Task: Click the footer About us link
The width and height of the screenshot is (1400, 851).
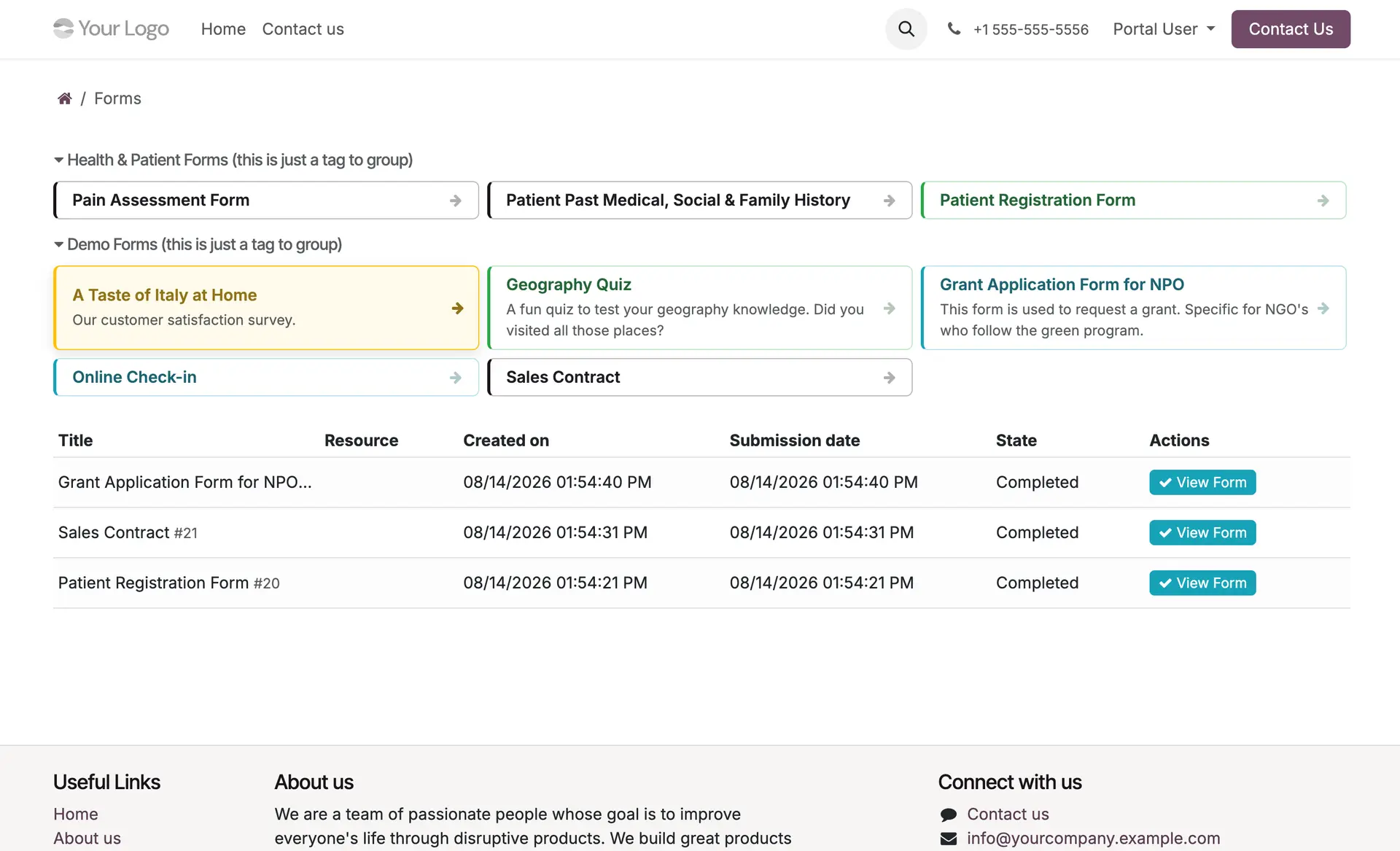Action: point(87,839)
